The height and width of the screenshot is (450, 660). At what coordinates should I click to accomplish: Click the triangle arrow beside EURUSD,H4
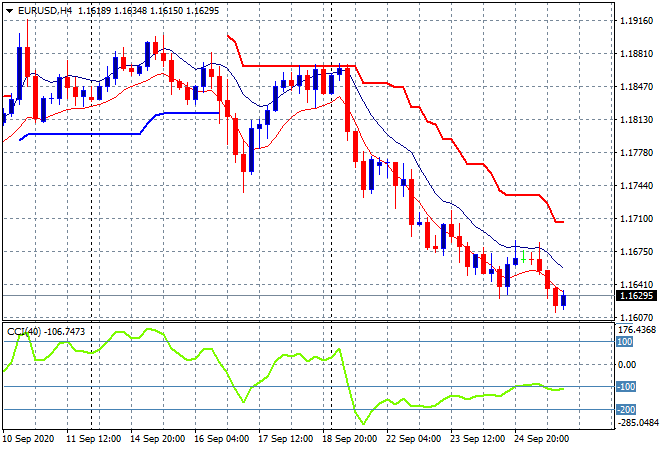pyautogui.click(x=10, y=10)
